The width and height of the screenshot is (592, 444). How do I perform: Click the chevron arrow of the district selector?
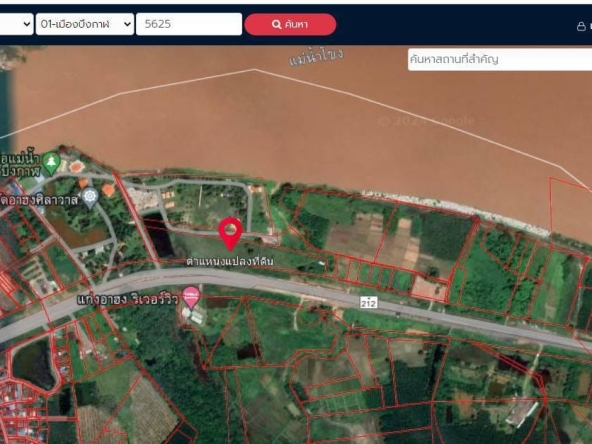pyautogui.click(x=127, y=24)
